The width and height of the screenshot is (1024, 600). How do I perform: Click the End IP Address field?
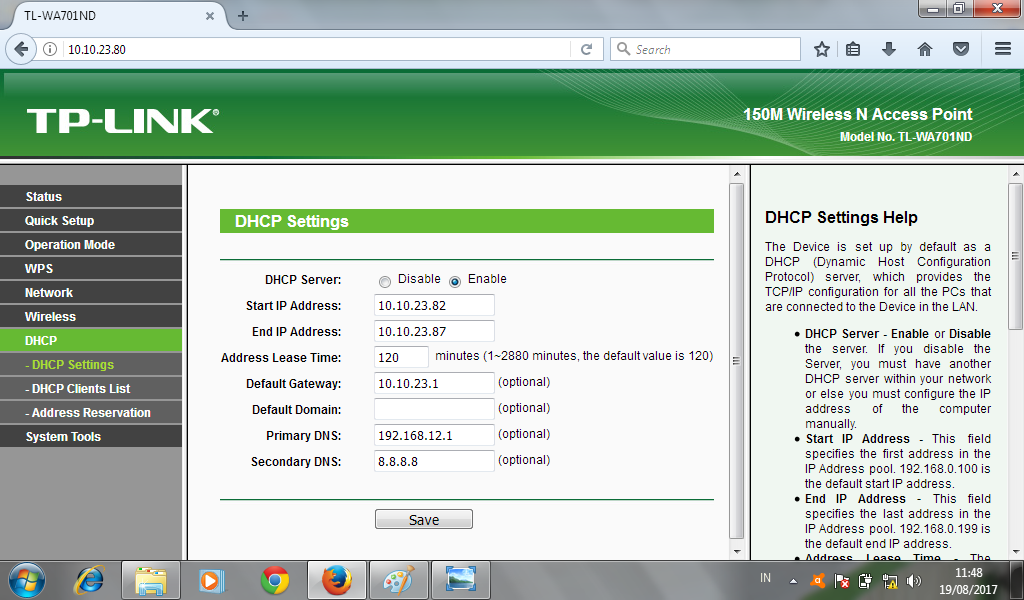tap(434, 331)
